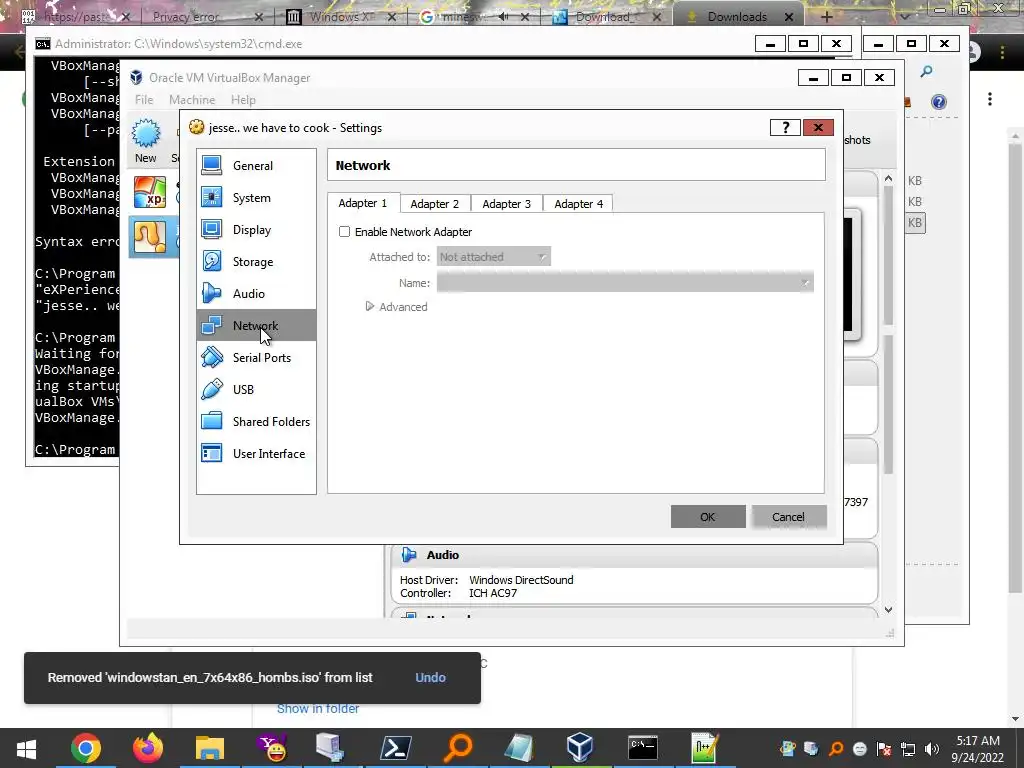Close the Downloads Chrome tab
The height and width of the screenshot is (768, 1024).
pos(789,16)
